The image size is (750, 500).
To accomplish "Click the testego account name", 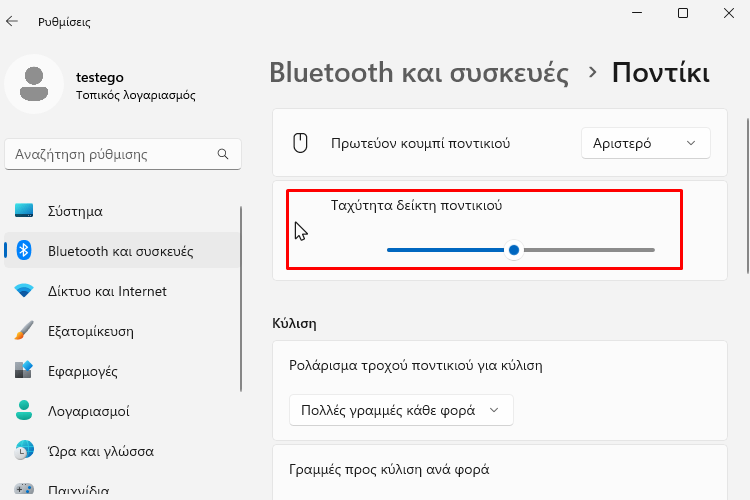I will click(100, 77).
